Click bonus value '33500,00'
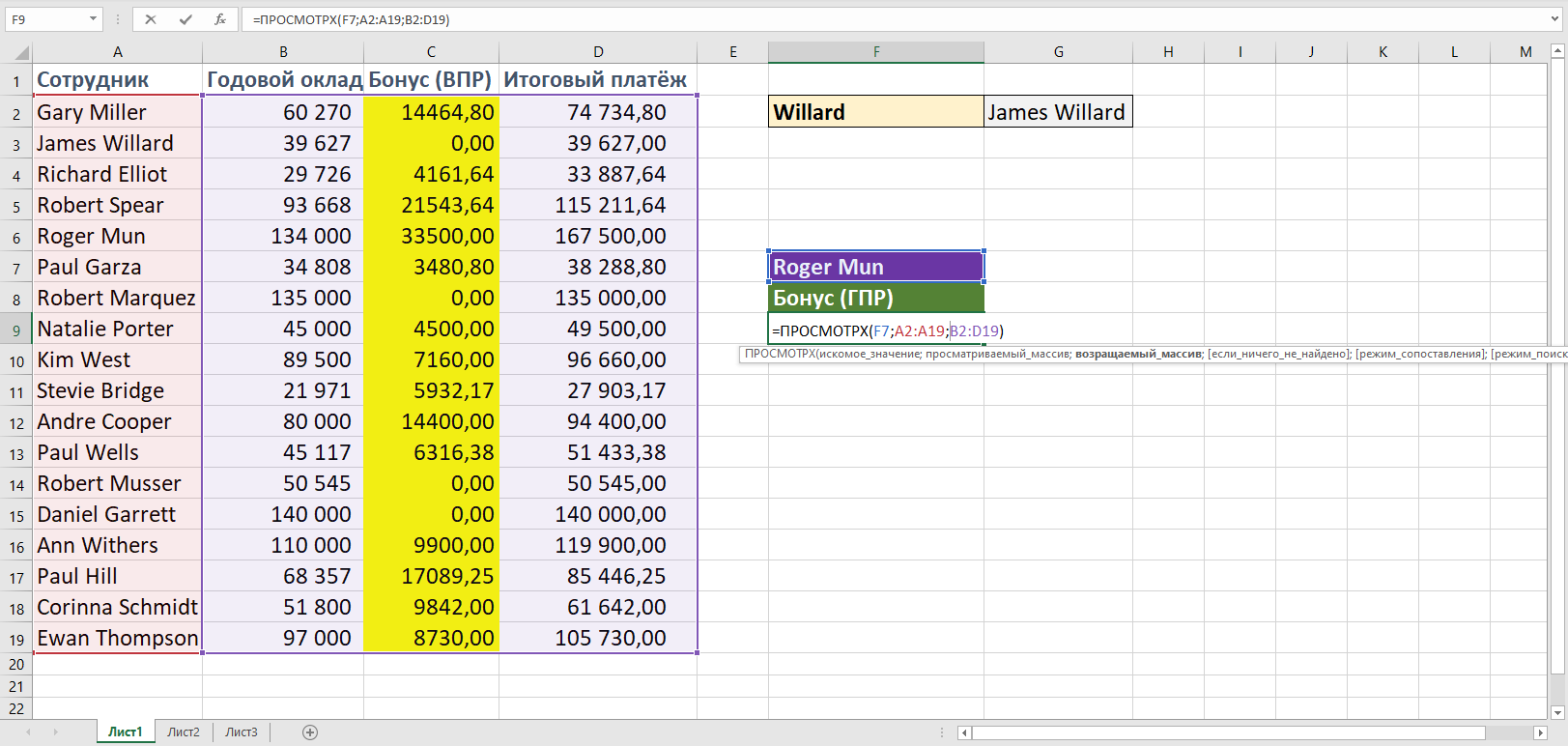The image size is (1568, 746). tap(431, 236)
